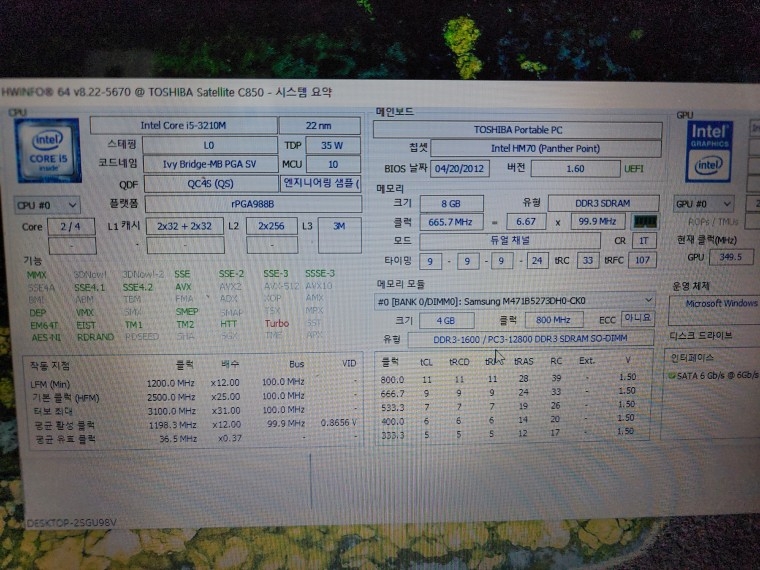Screen dimensions: 760x570
Task: Click the Intel Core i5 CPU logo
Action: (48, 150)
